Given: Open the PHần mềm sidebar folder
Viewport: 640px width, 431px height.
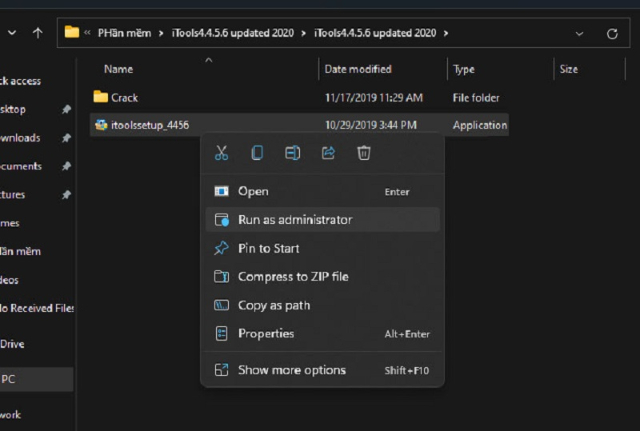Looking at the screenshot, I should tap(20, 251).
